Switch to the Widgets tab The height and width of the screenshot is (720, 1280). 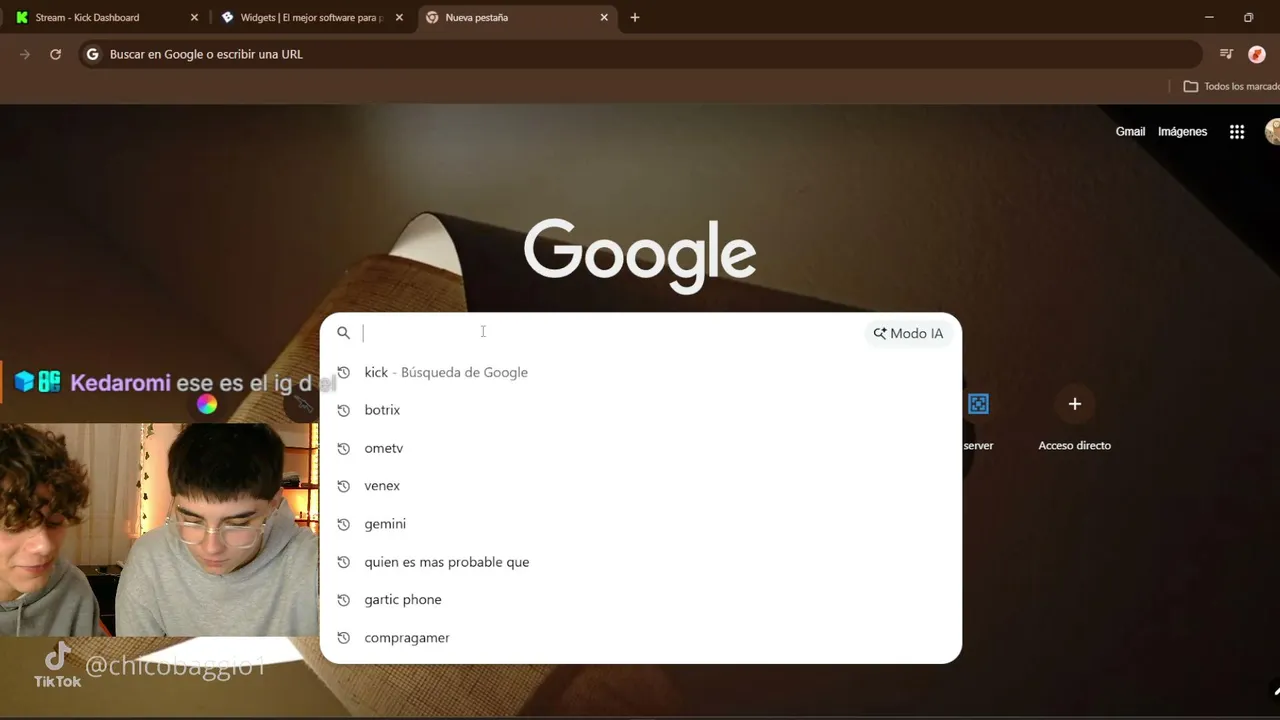click(x=312, y=17)
